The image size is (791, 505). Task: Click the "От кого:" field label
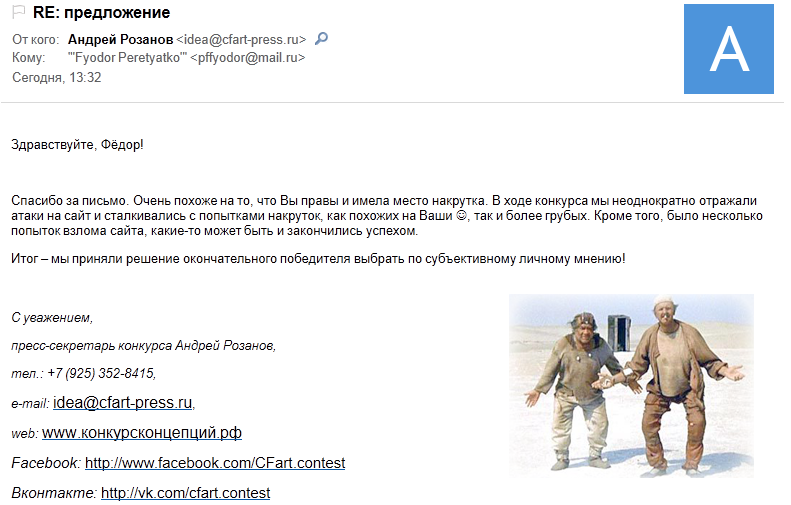pyautogui.click(x=35, y=39)
